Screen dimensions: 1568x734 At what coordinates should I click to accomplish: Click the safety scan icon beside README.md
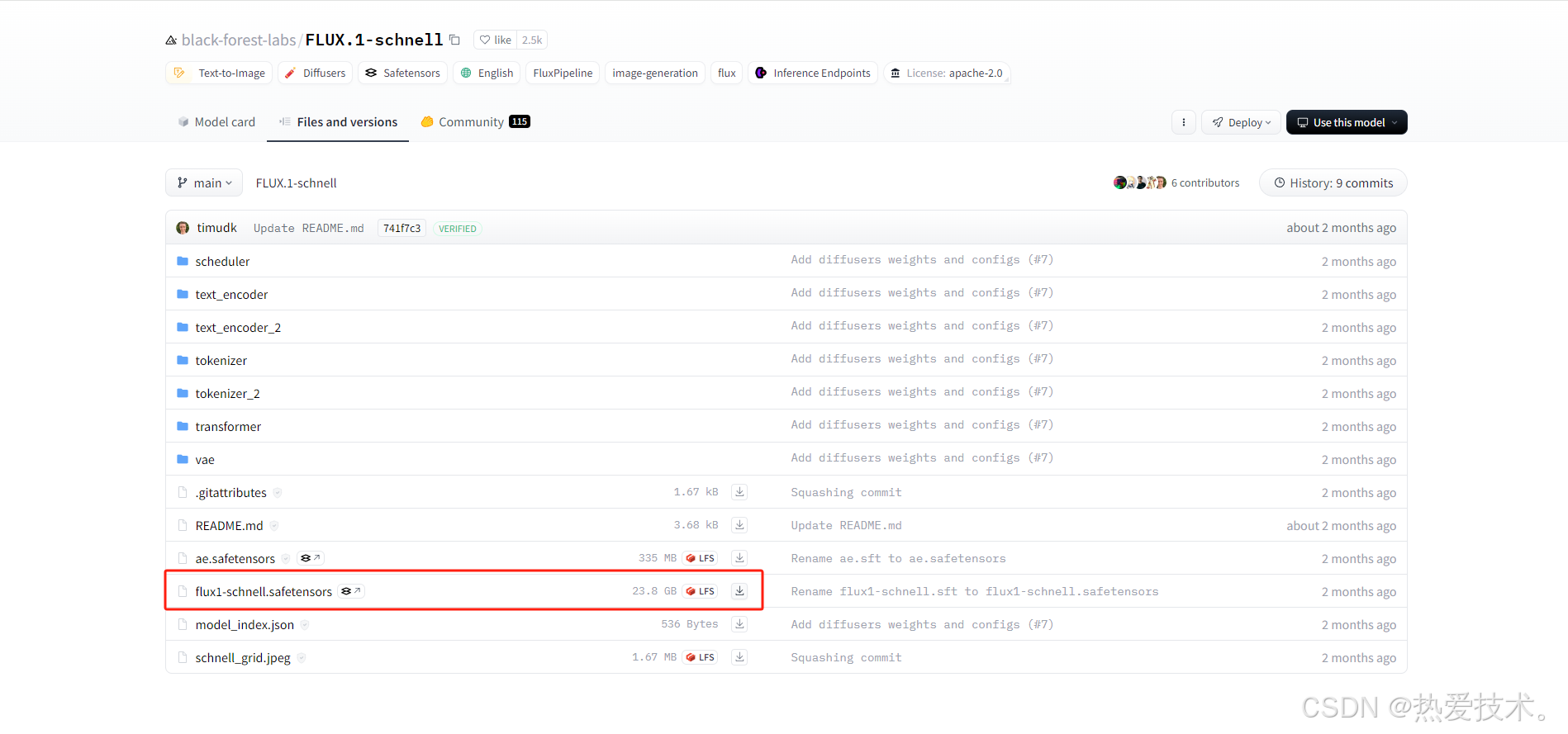click(274, 526)
